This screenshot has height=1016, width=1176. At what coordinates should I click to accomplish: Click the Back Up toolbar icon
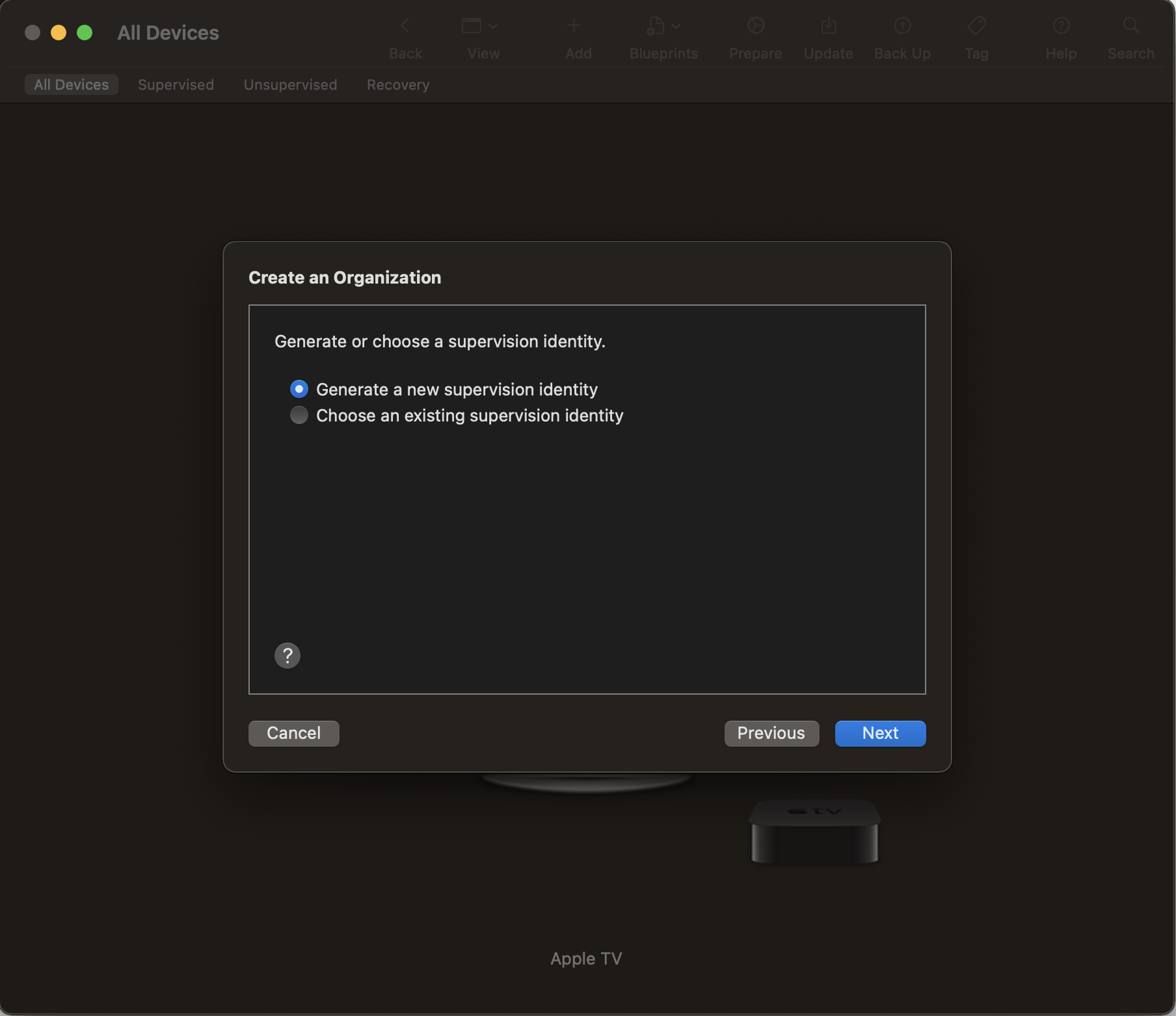pyautogui.click(x=902, y=26)
